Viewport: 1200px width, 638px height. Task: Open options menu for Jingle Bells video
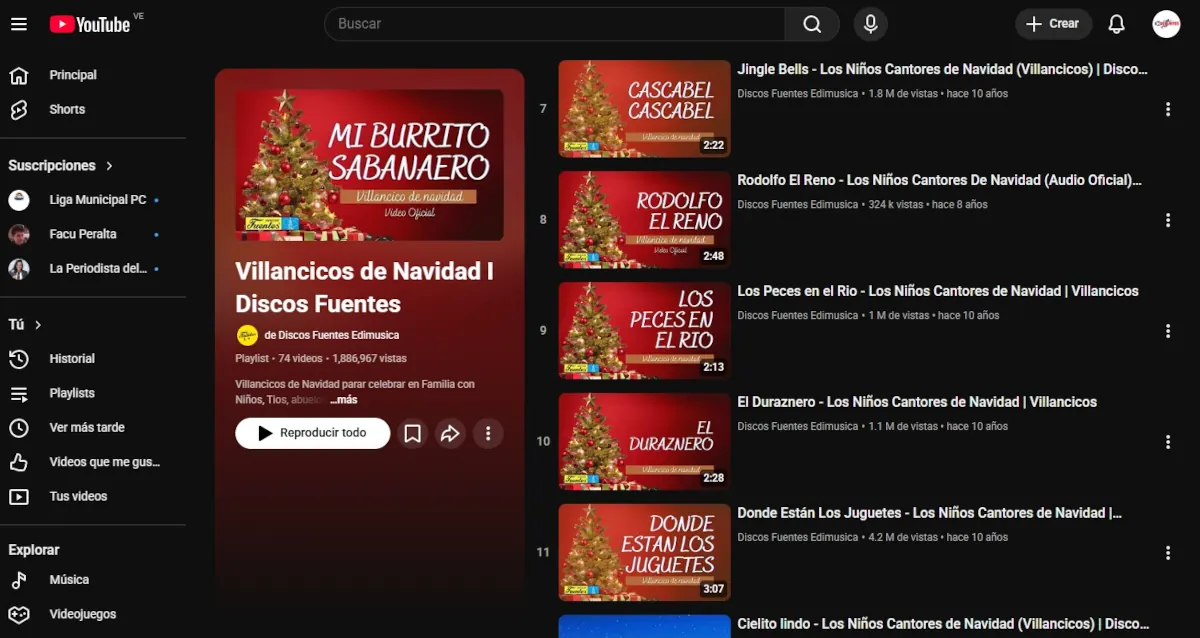click(1168, 108)
